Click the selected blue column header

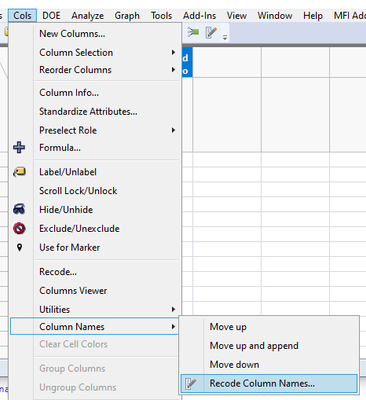coord(187,63)
